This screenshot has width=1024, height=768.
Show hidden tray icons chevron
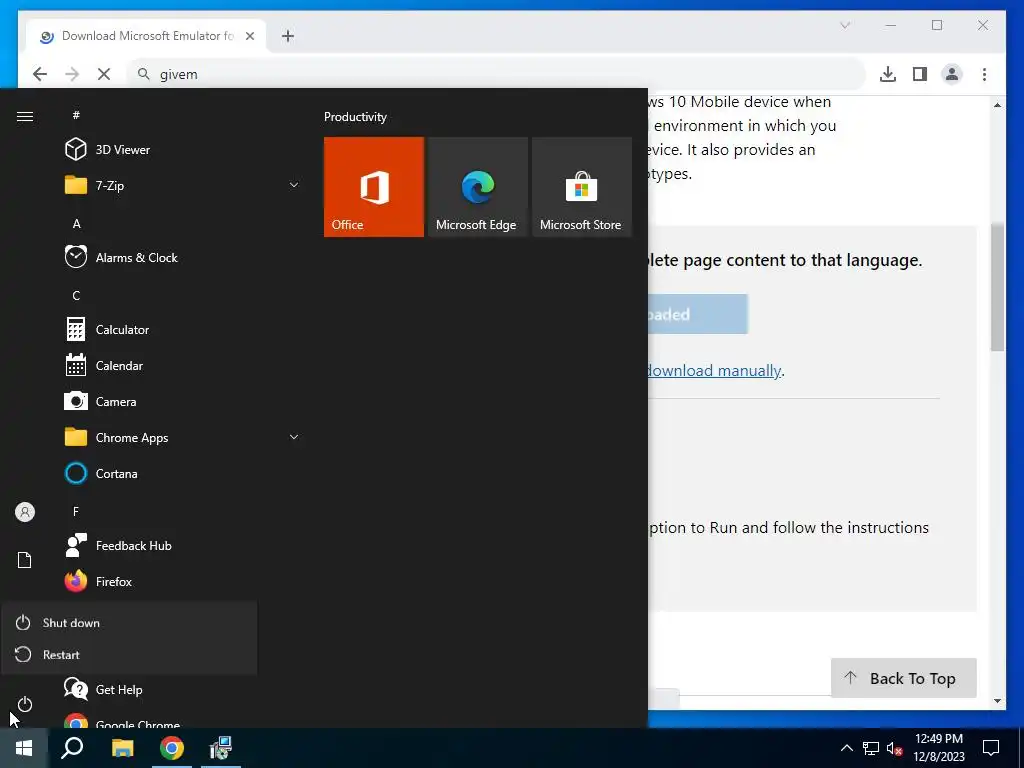846,748
